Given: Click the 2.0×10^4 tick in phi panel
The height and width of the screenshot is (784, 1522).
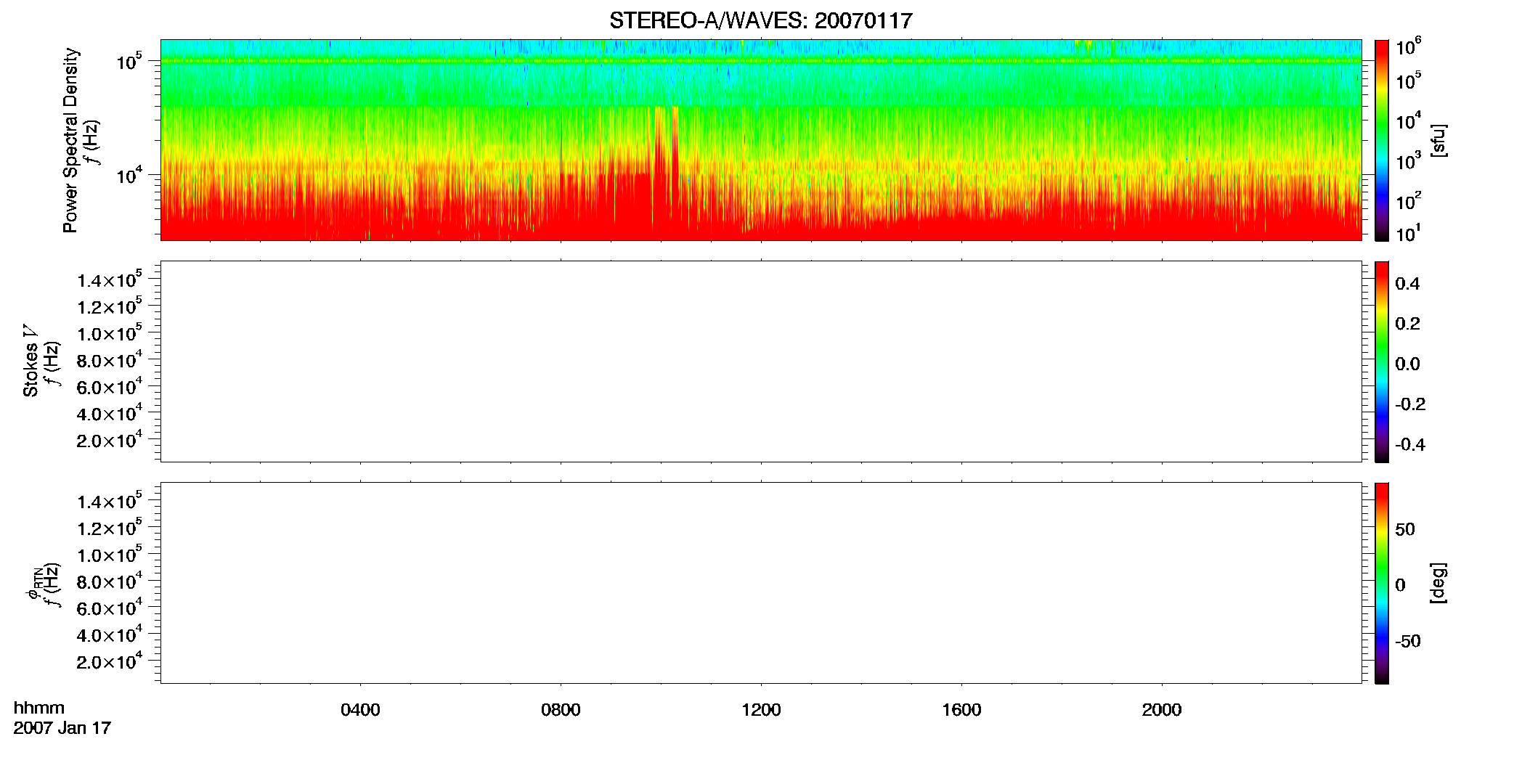Looking at the screenshot, I should (109, 661).
